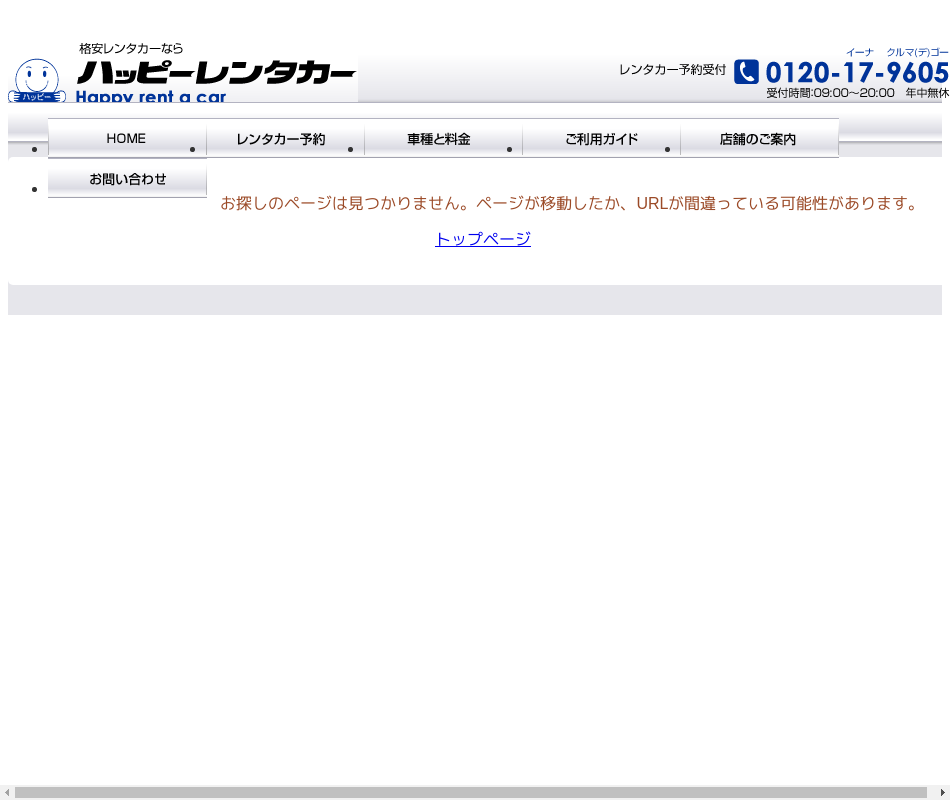Click the 受付時間 09:00～20:00 text

(830, 93)
